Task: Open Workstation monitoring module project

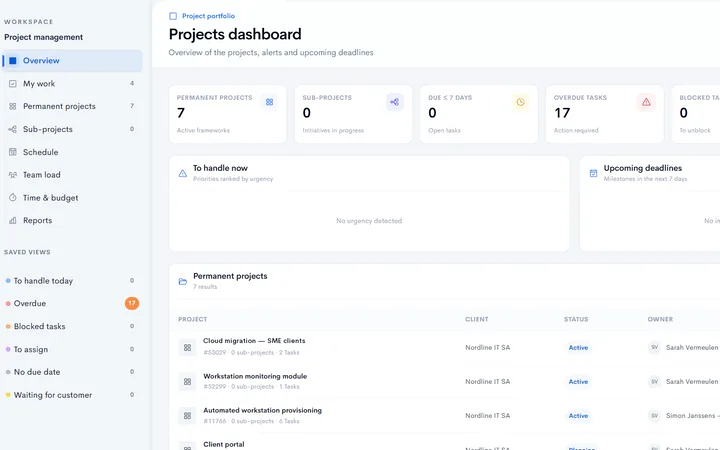Action: [255, 376]
